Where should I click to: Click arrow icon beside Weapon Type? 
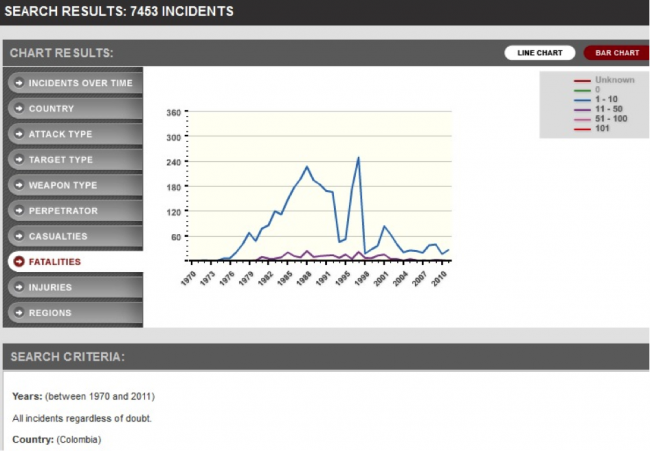19,185
